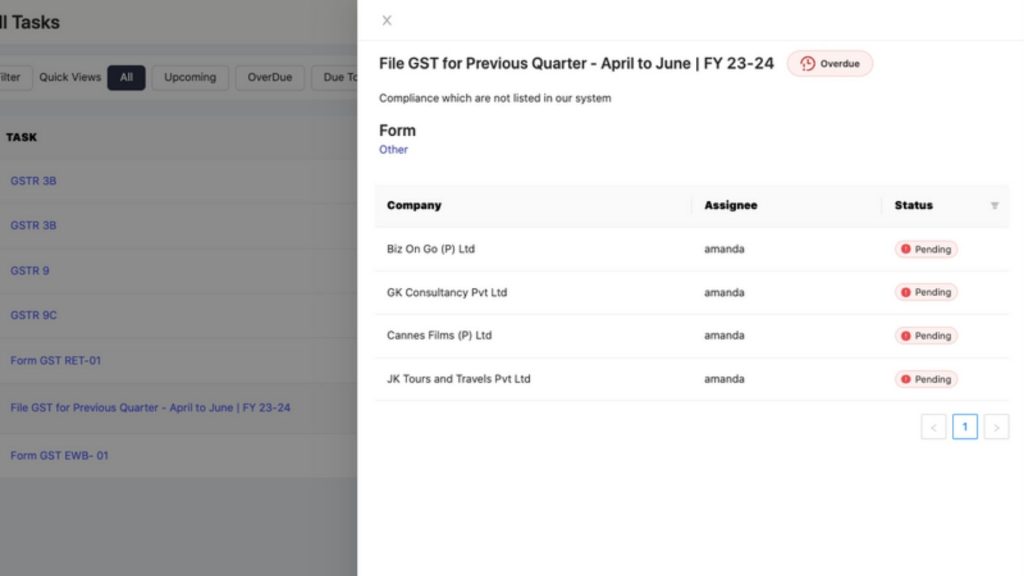1024x576 pixels.
Task: Open the Other form link
Action: (393, 150)
